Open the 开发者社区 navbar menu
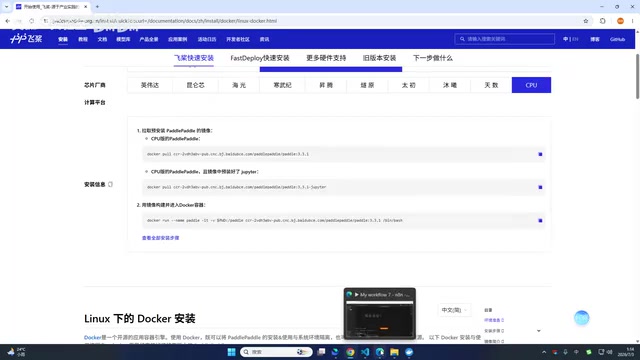The image size is (640, 360). pyautogui.click(x=238, y=39)
